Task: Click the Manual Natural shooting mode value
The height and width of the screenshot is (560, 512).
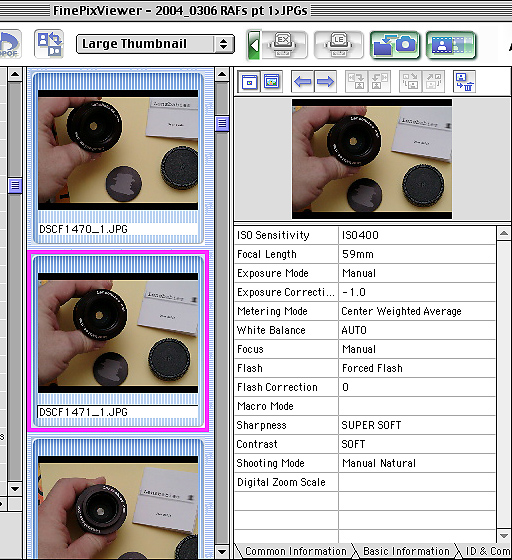Action: tap(417, 463)
